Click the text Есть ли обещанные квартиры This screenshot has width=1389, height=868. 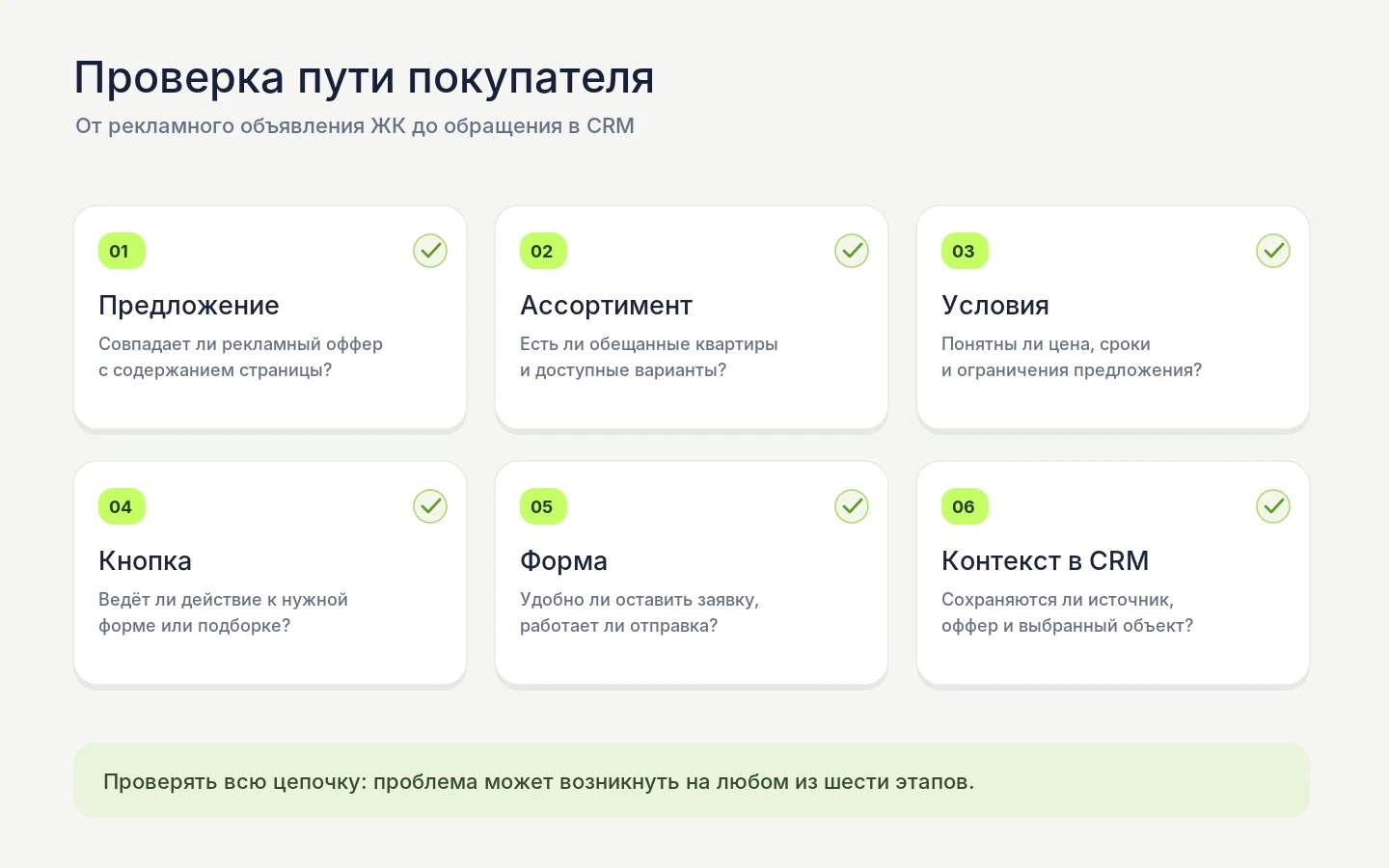tap(648, 344)
